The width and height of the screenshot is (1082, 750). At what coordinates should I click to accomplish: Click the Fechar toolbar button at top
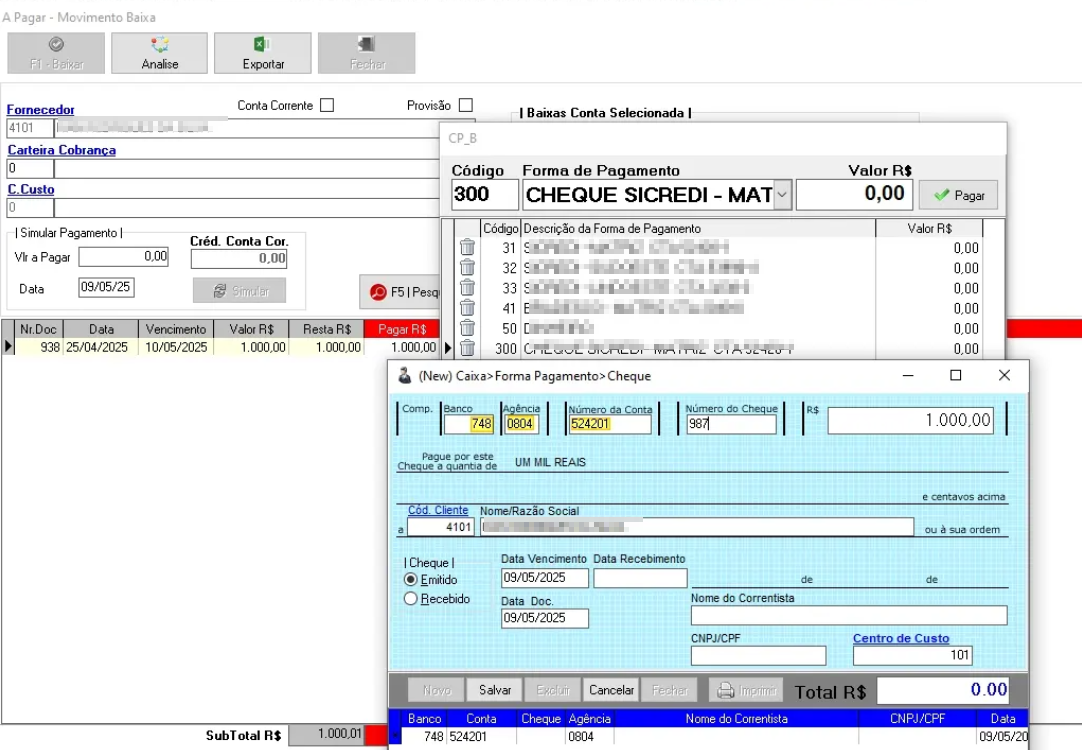[366, 53]
